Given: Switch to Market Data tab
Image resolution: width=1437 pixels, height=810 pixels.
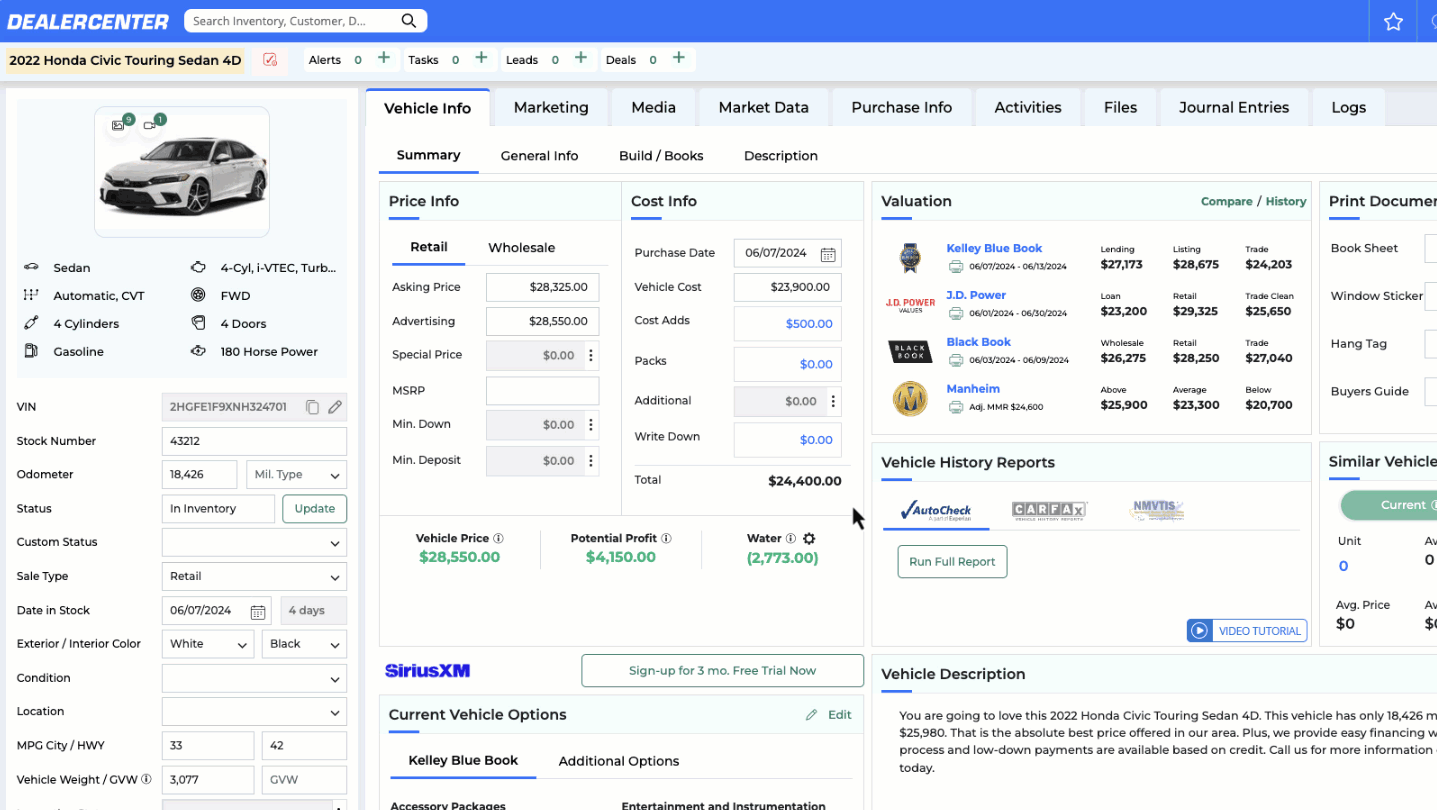Looking at the screenshot, I should tap(763, 107).
